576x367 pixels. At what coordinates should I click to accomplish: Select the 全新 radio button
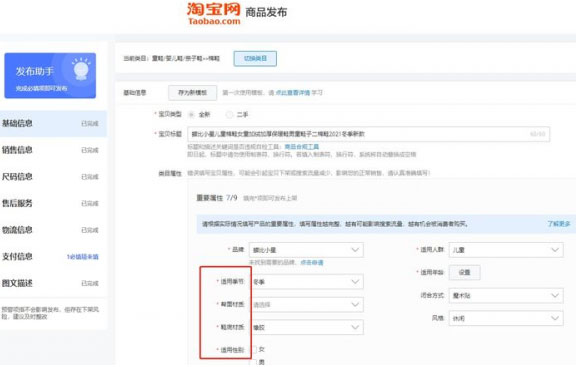click(191, 115)
